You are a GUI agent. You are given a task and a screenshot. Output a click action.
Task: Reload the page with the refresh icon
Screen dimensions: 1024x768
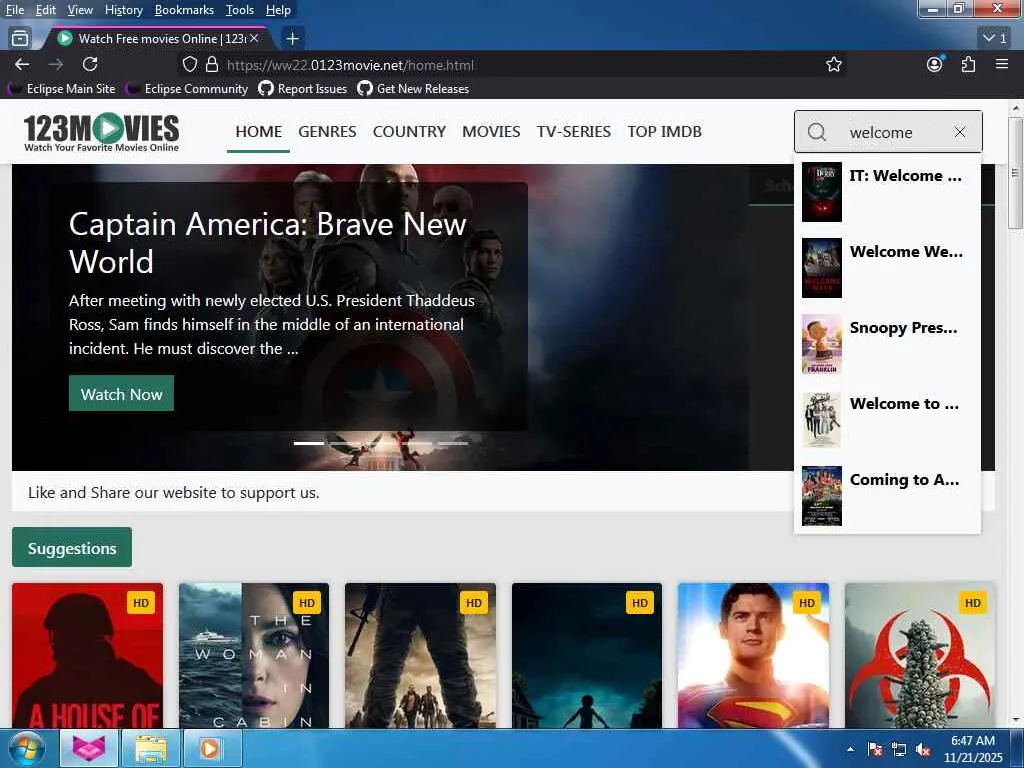pyautogui.click(x=90, y=64)
